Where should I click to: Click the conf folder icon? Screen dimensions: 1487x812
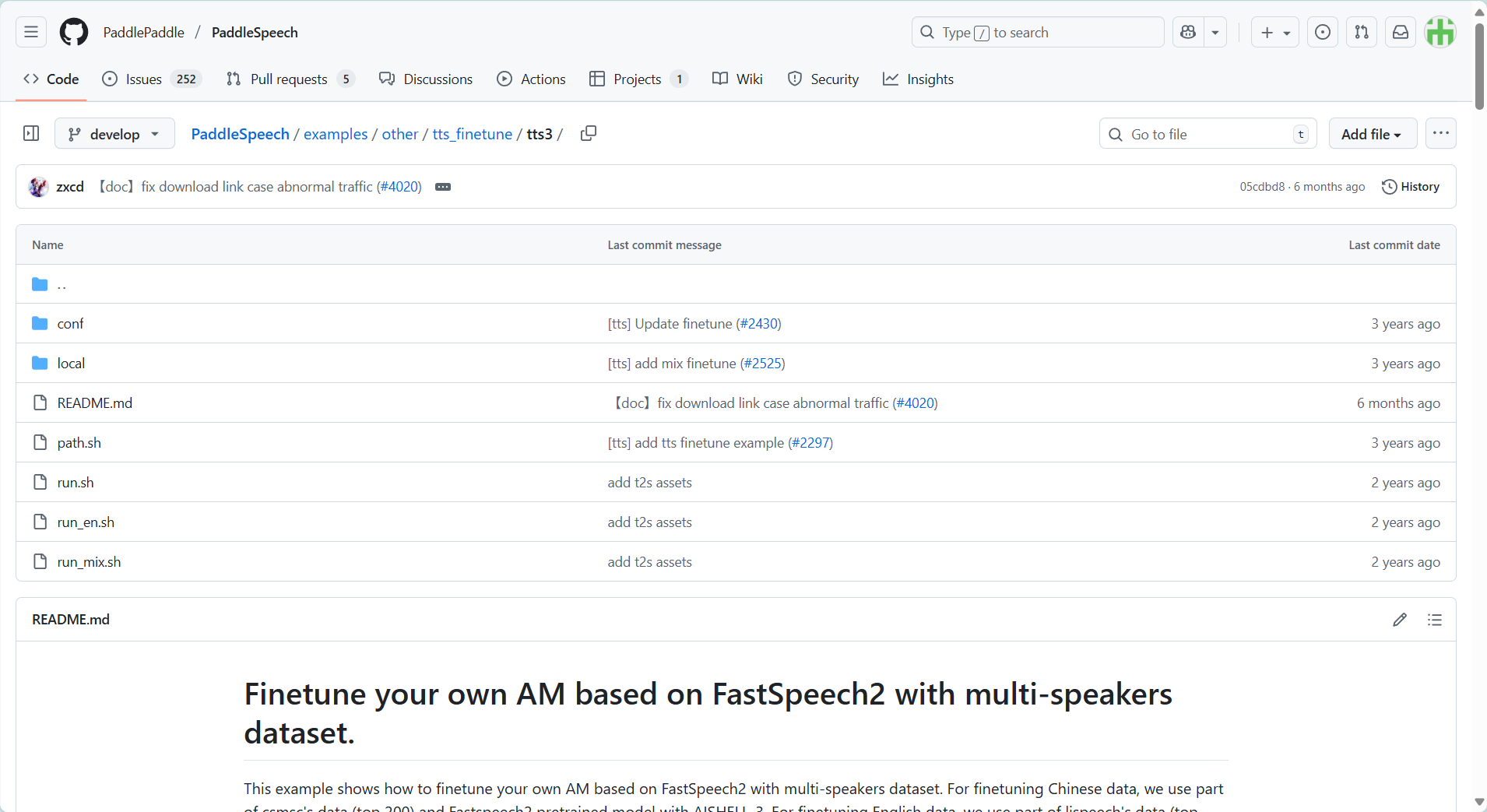coord(40,323)
